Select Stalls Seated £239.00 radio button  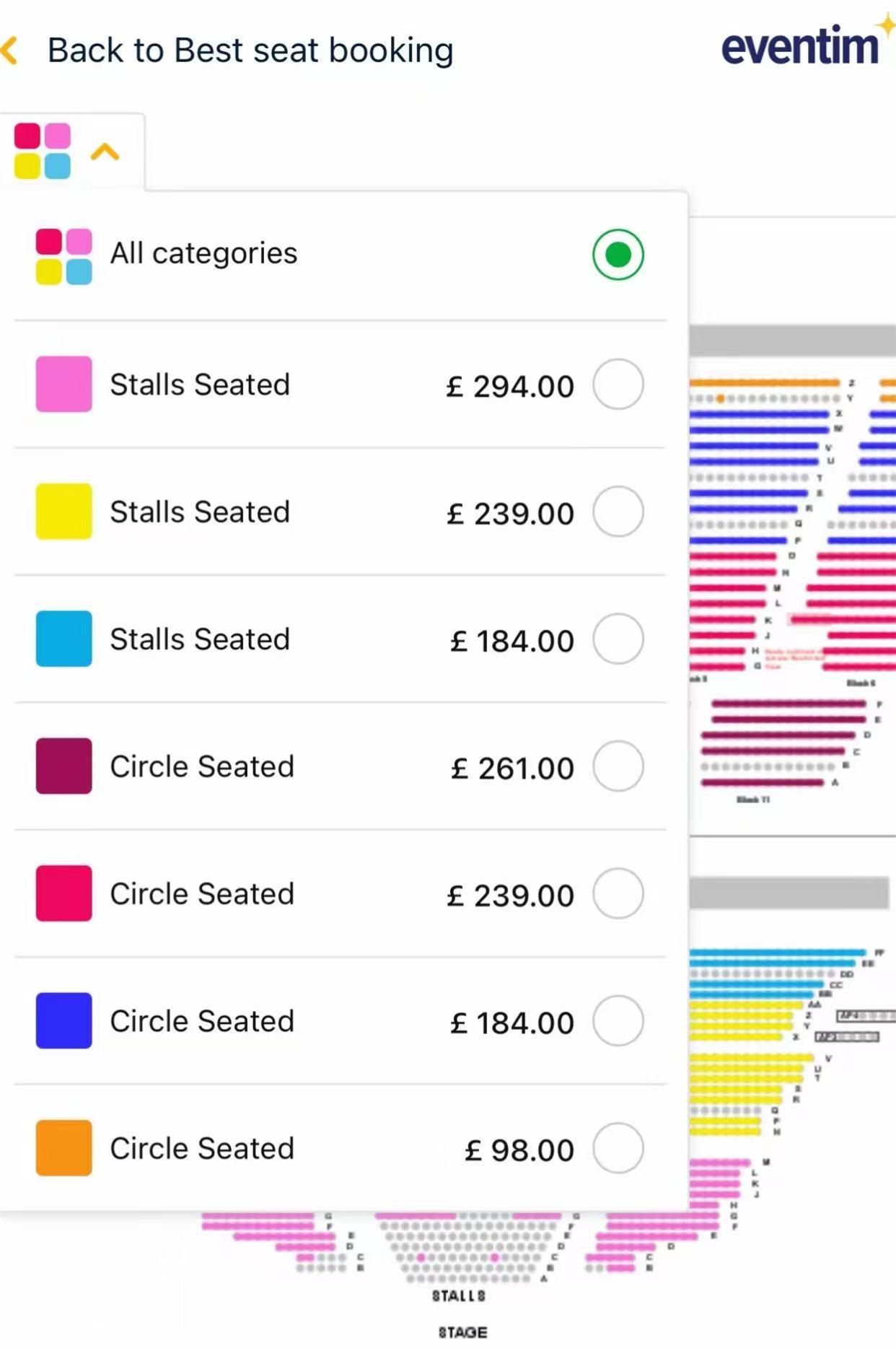click(x=618, y=512)
